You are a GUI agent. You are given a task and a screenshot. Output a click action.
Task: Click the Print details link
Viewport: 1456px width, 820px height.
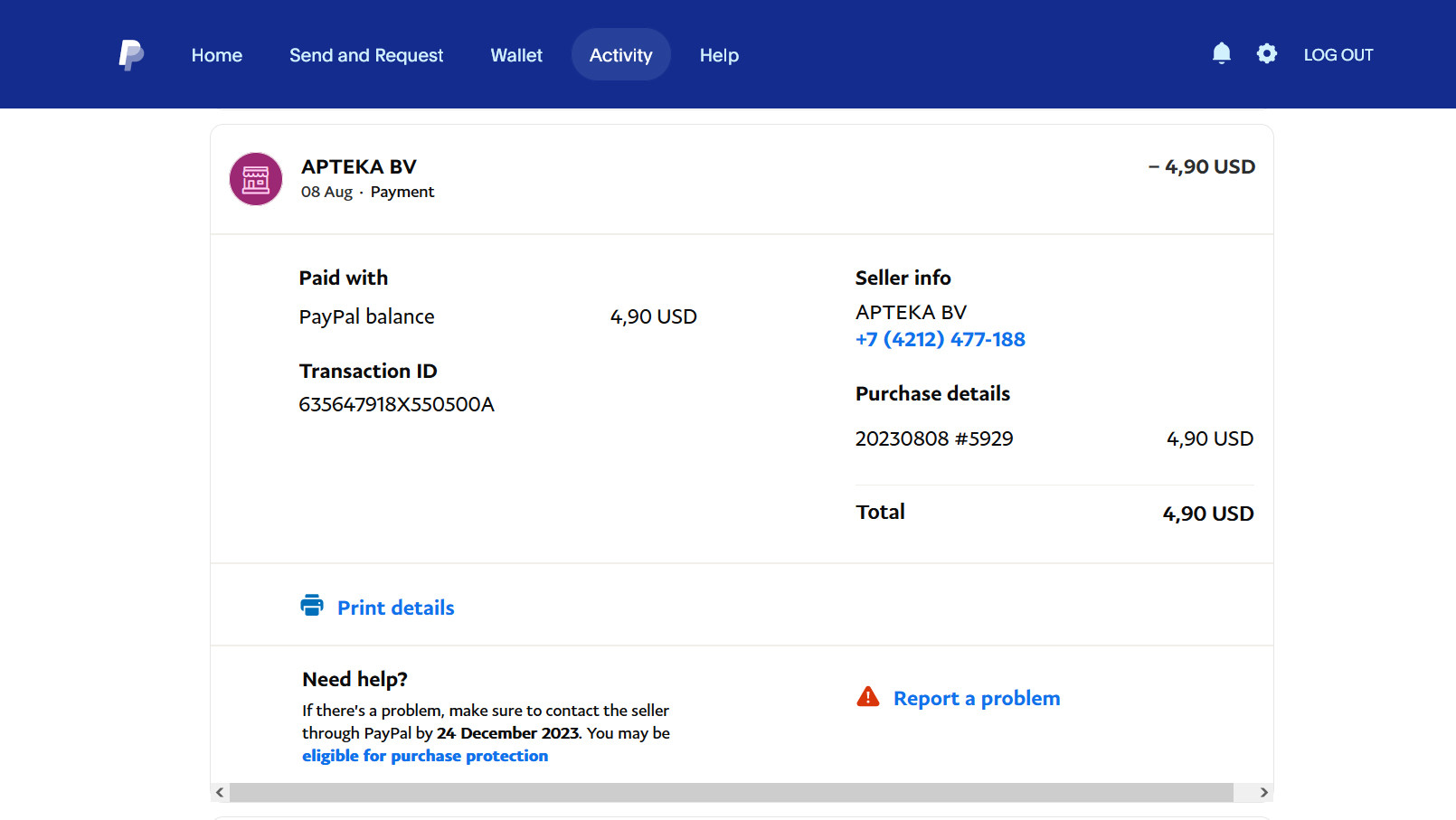(x=396, y=608)
